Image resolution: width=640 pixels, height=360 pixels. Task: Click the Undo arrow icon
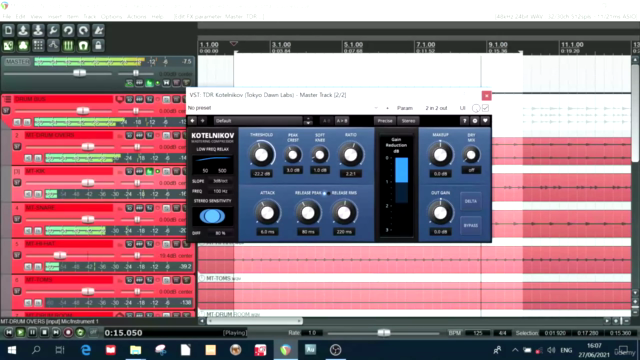[x=68, y=30]
